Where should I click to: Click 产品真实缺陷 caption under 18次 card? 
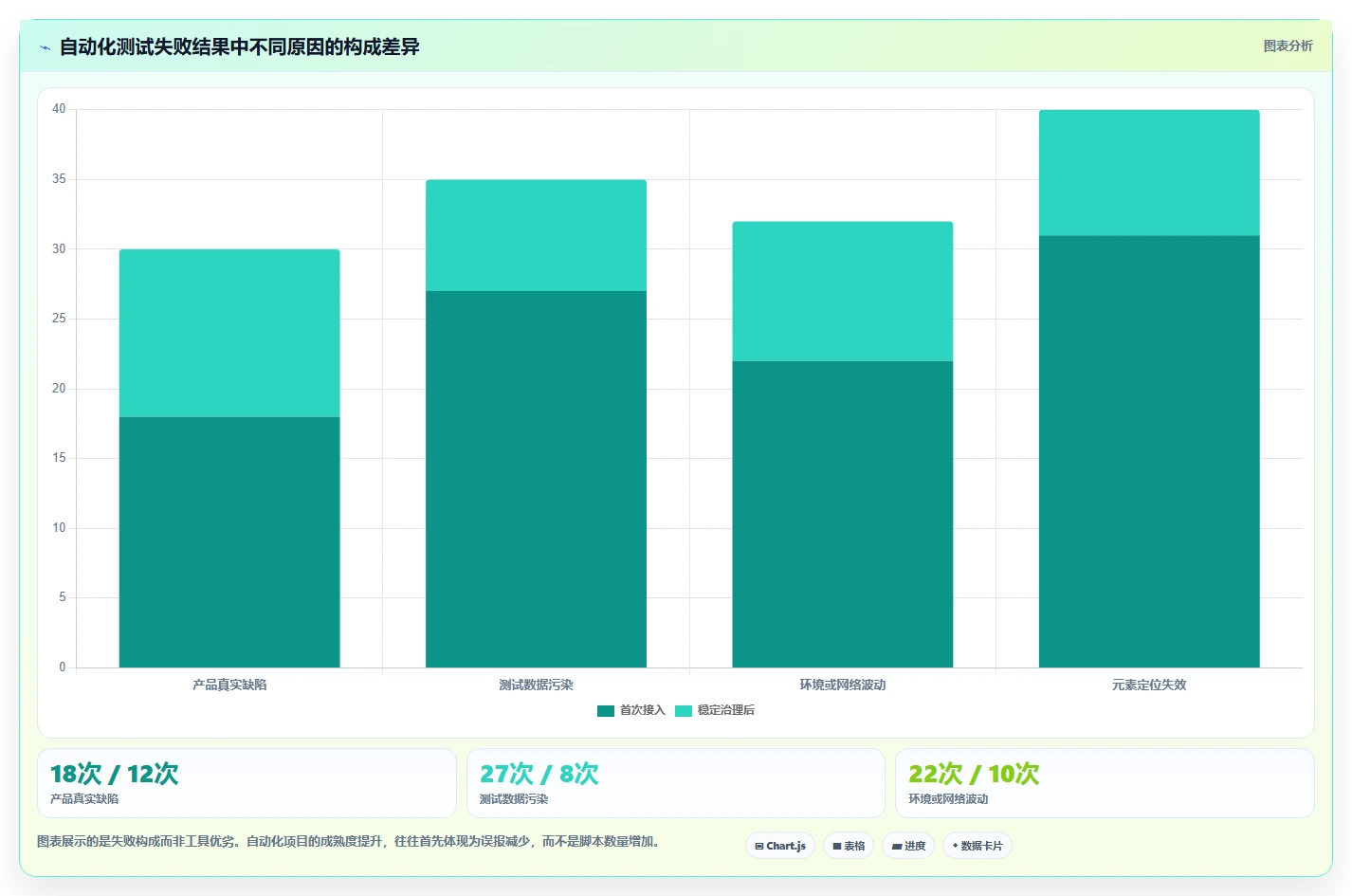84,799
